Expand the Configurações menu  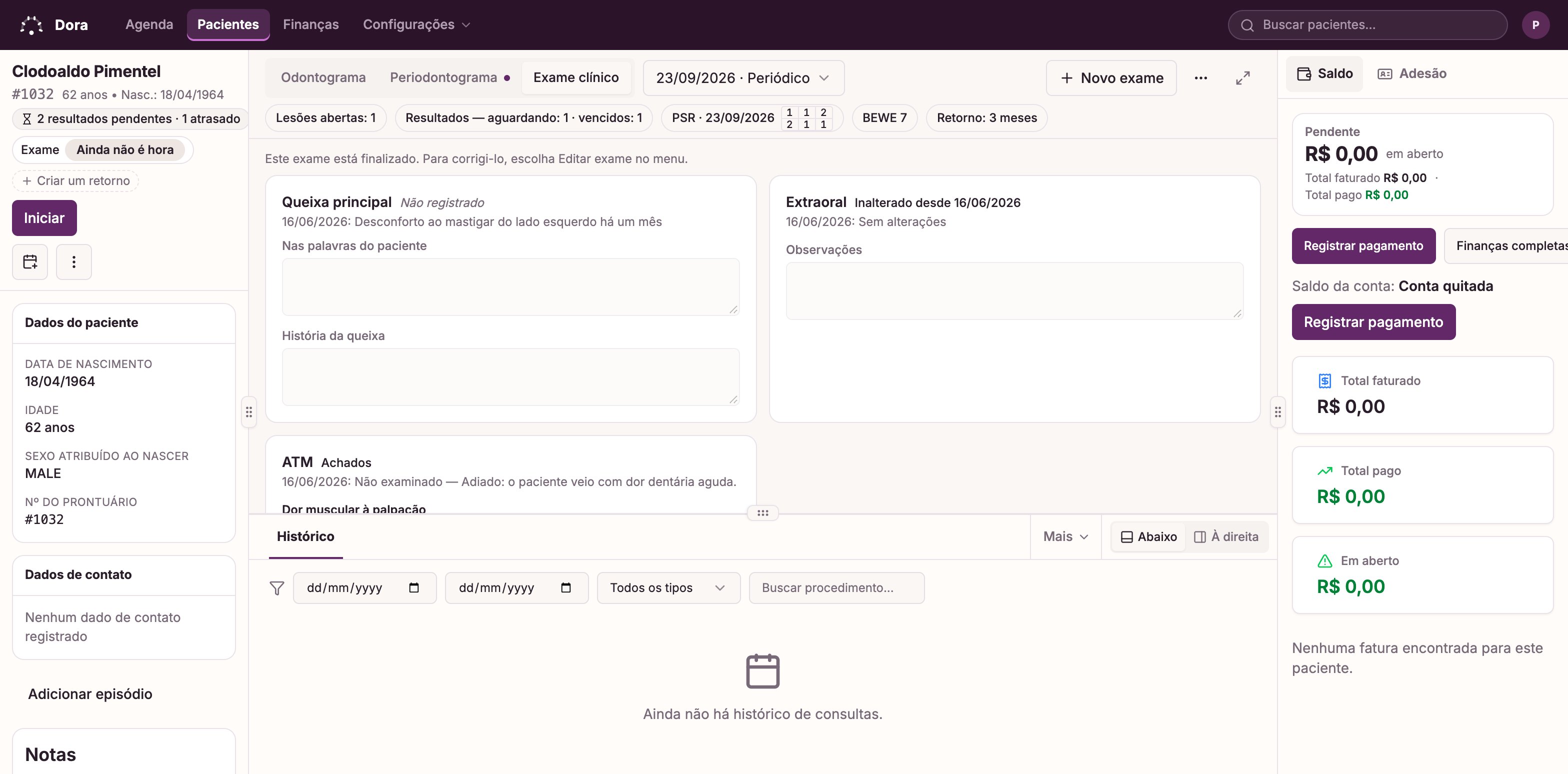(416, 25)
